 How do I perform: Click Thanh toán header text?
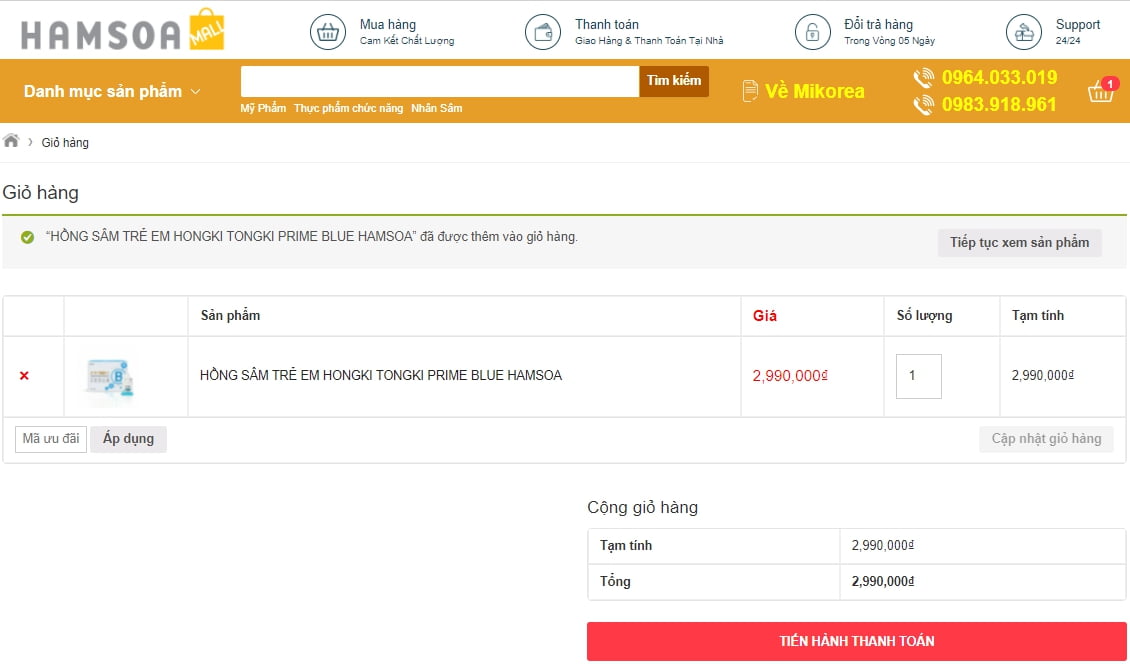pyautogui.click(x=607, y=25)
